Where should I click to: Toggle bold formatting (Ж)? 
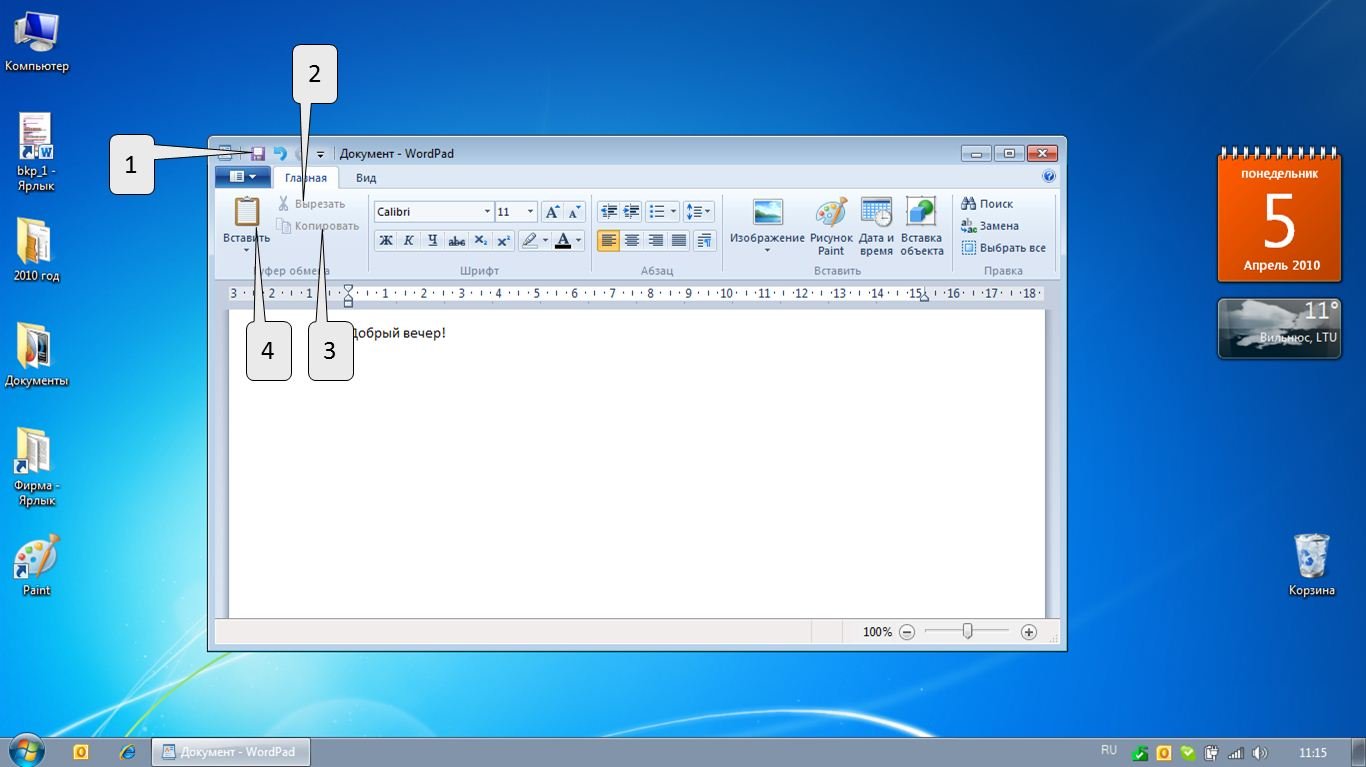pyautogui.click(x=385, y=240)
